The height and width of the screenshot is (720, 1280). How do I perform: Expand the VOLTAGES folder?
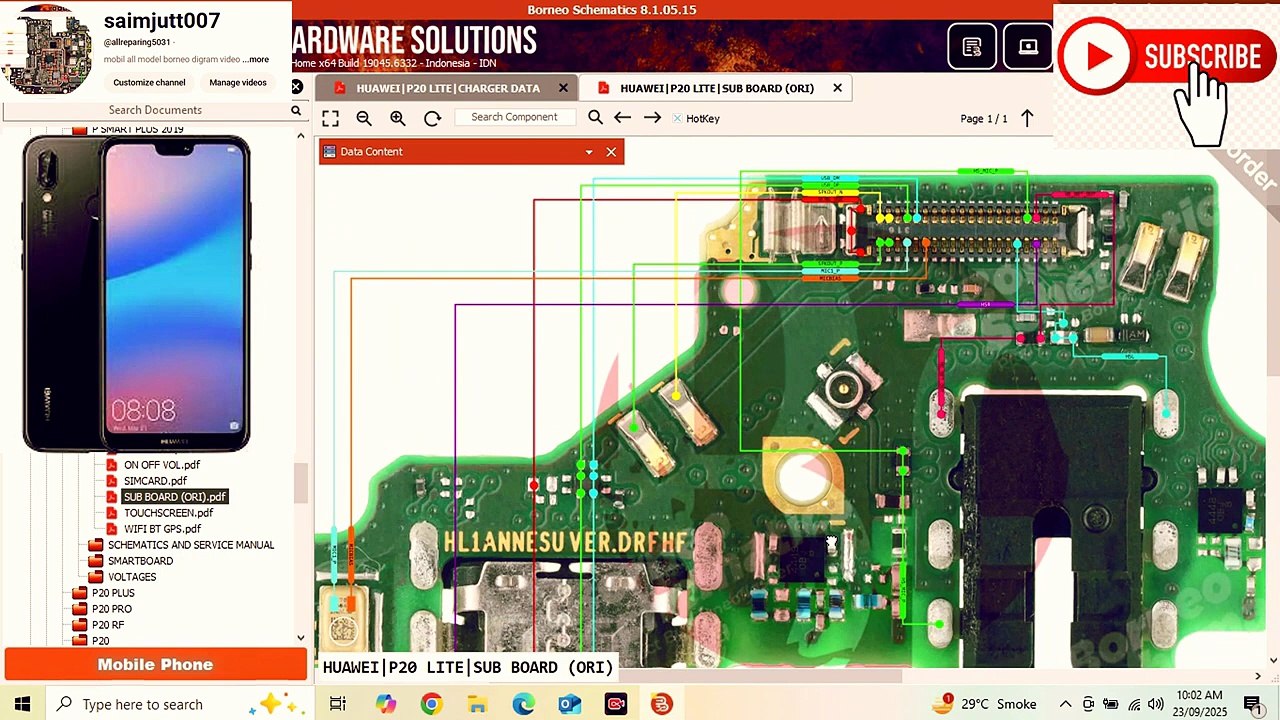[x=132, y=577]
